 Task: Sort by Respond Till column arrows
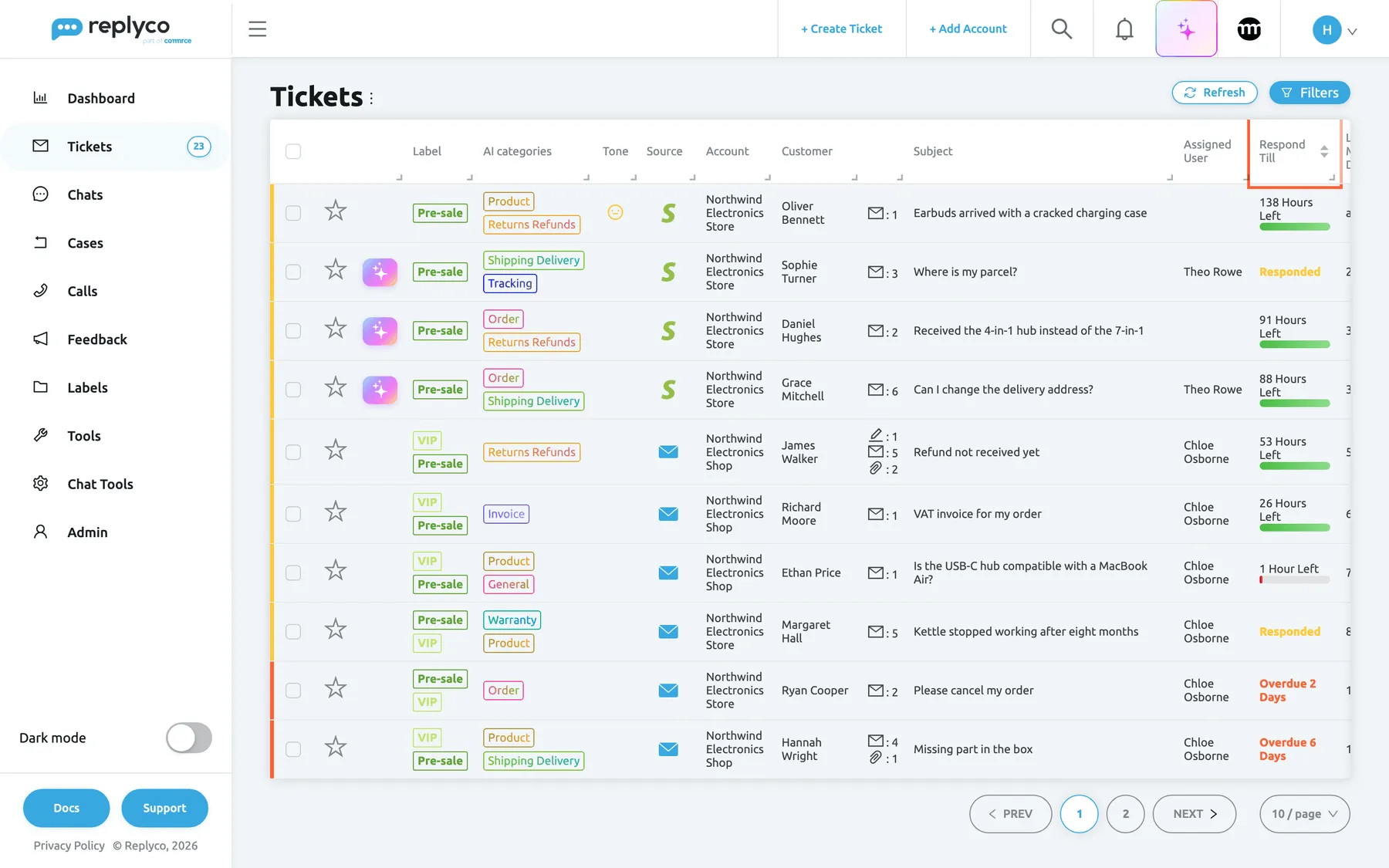1324,151
